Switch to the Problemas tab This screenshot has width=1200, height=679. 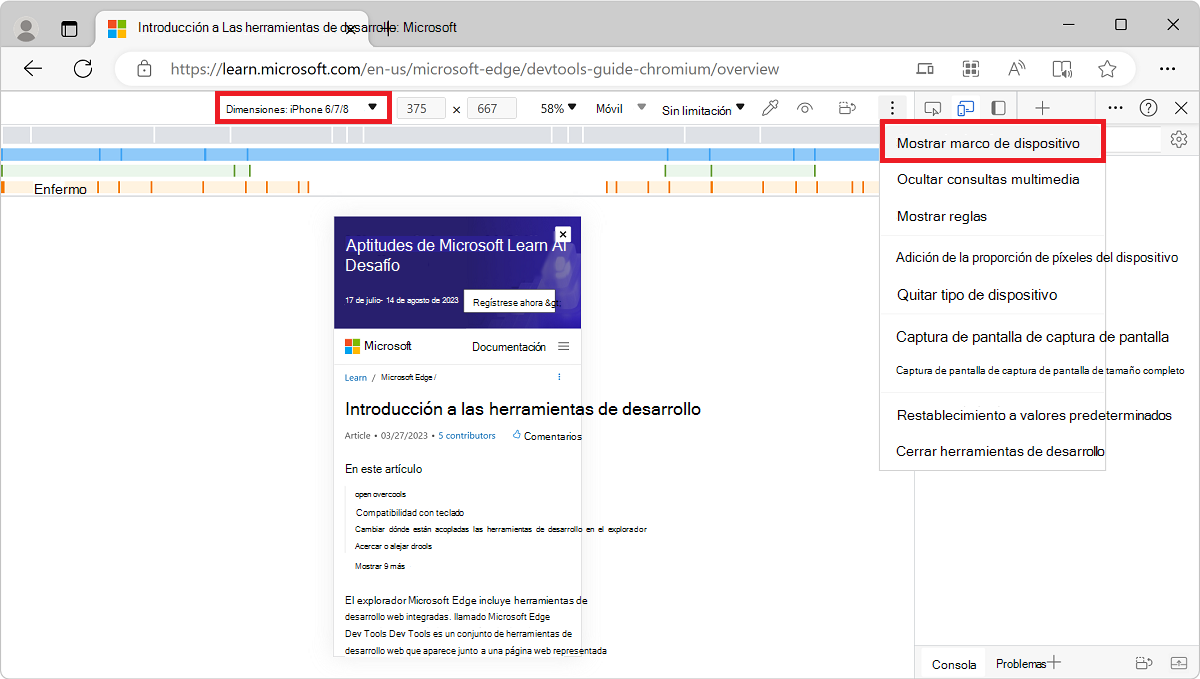pos(1021,664)
